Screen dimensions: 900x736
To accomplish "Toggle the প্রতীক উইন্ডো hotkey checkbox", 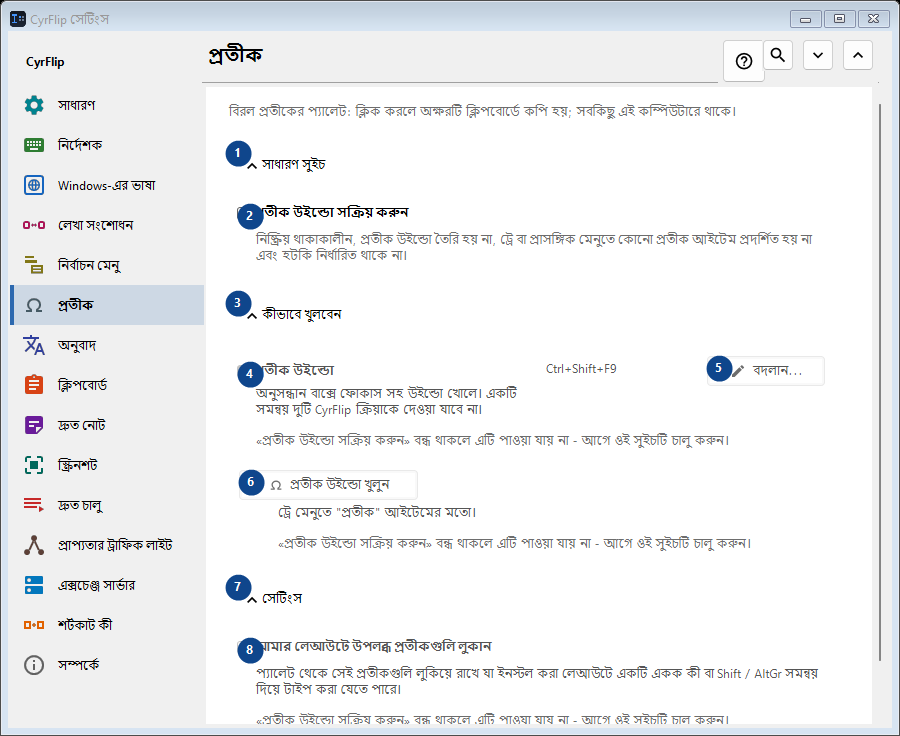I will pos(243,370).
